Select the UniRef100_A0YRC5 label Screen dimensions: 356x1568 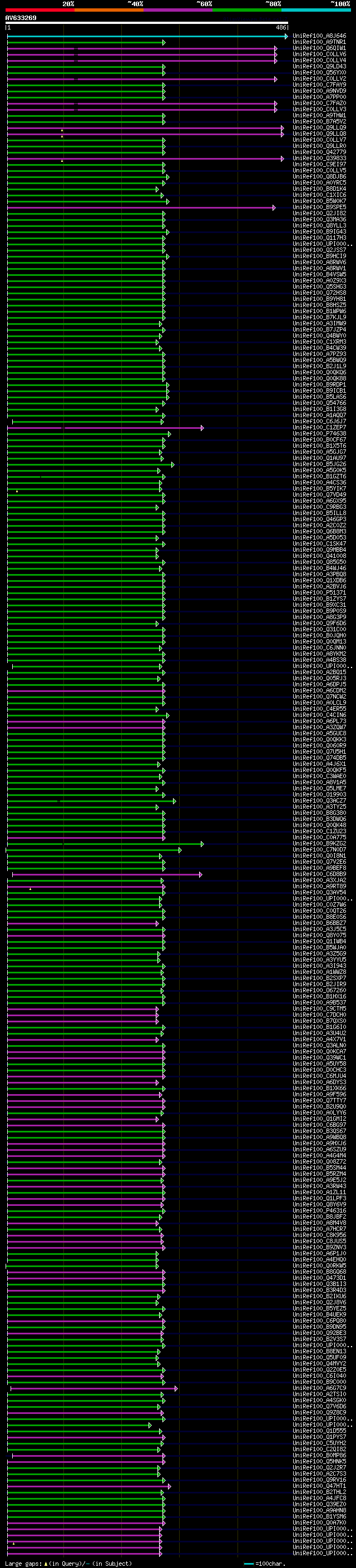(x=319, y=182)
